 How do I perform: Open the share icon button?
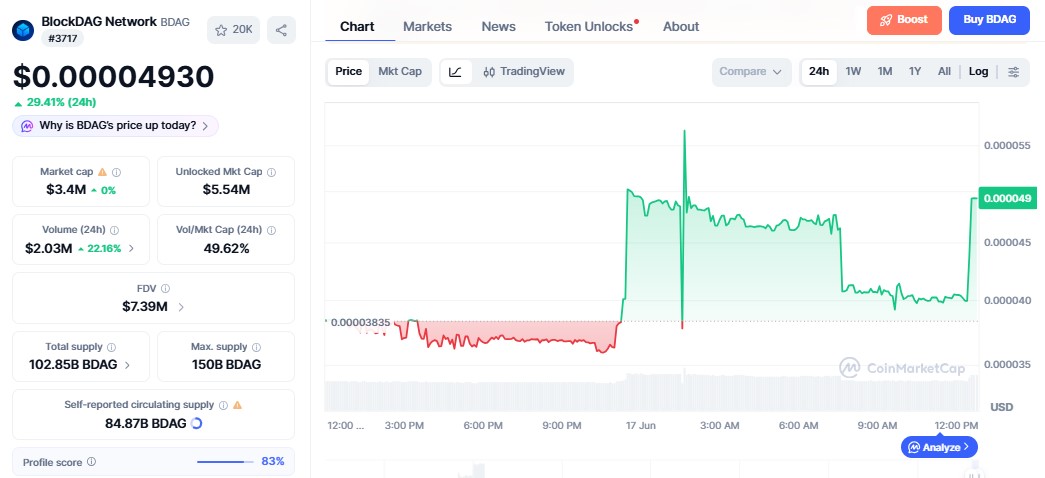[x=281, y=30]
